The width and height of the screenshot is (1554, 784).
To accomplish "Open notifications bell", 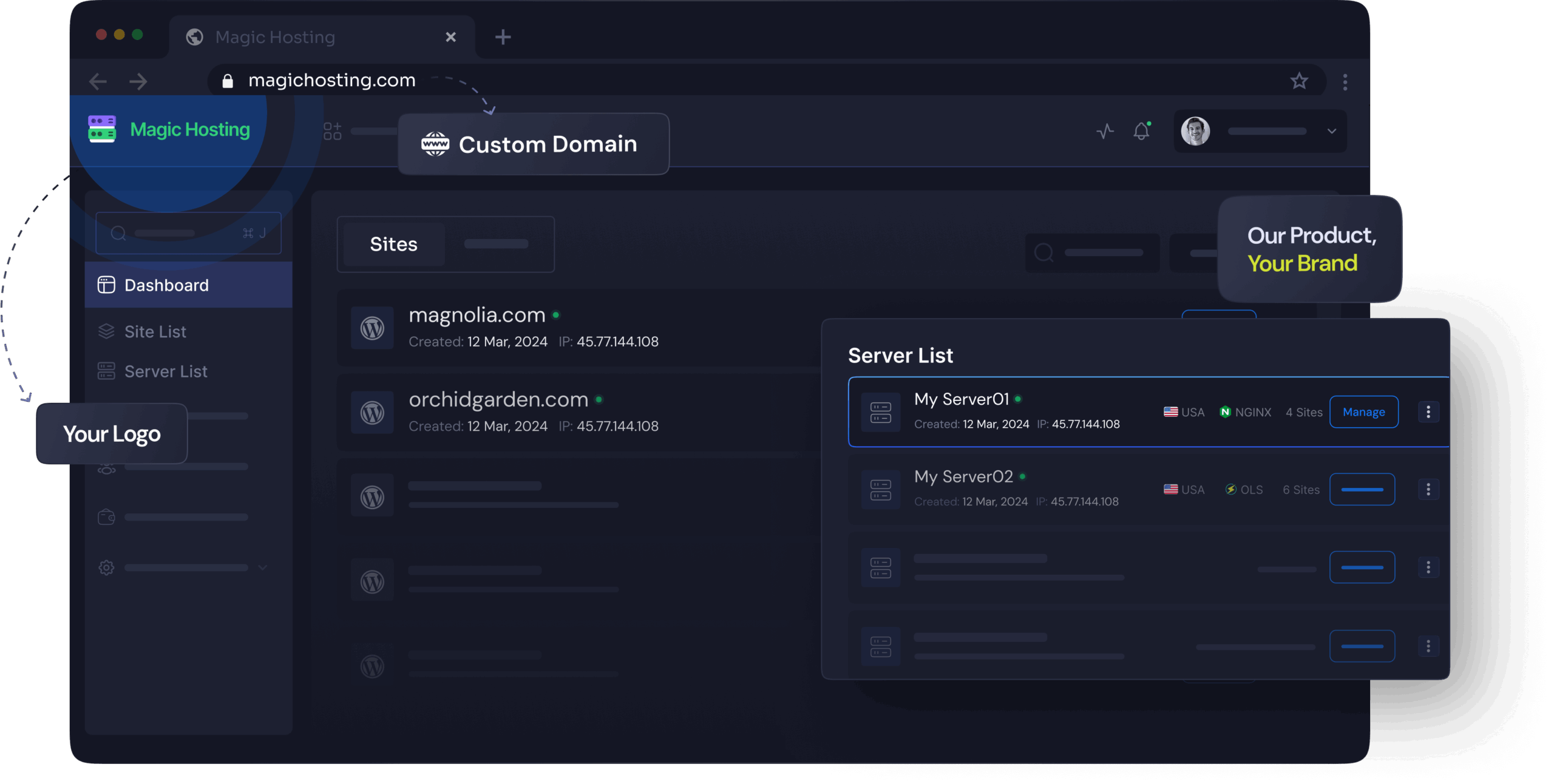I will point(1141,131).
